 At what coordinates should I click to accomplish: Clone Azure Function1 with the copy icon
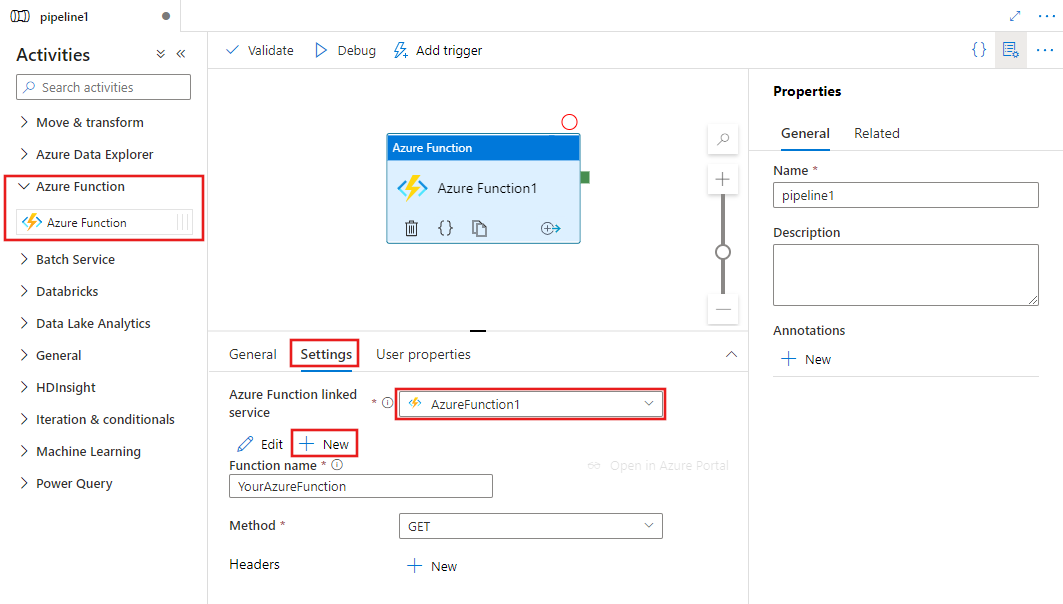point(479,228)
